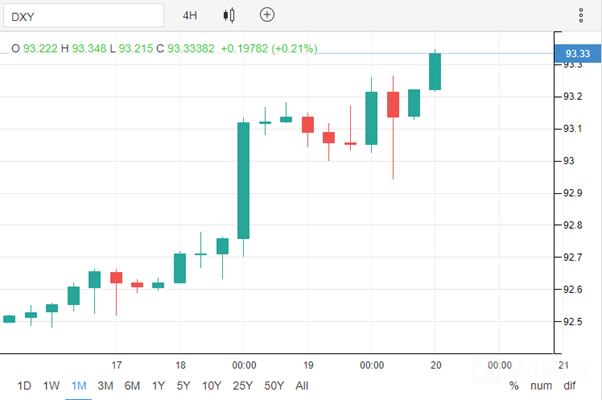This screenshot has width=602, height=400.
Task: Pick the 10Y time range
Action: tap(211, 386)
